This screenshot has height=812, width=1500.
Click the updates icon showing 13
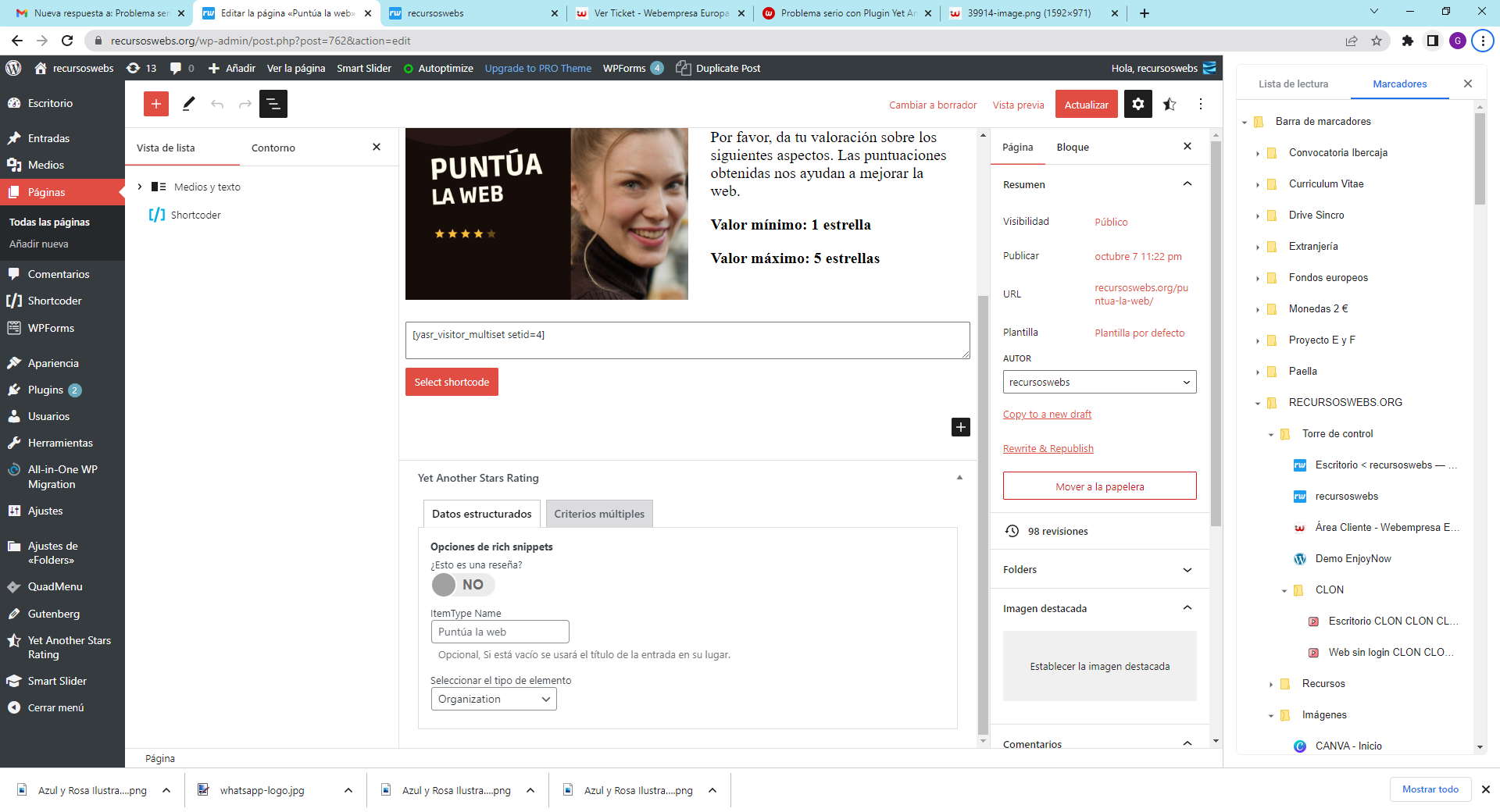(141, 68)
